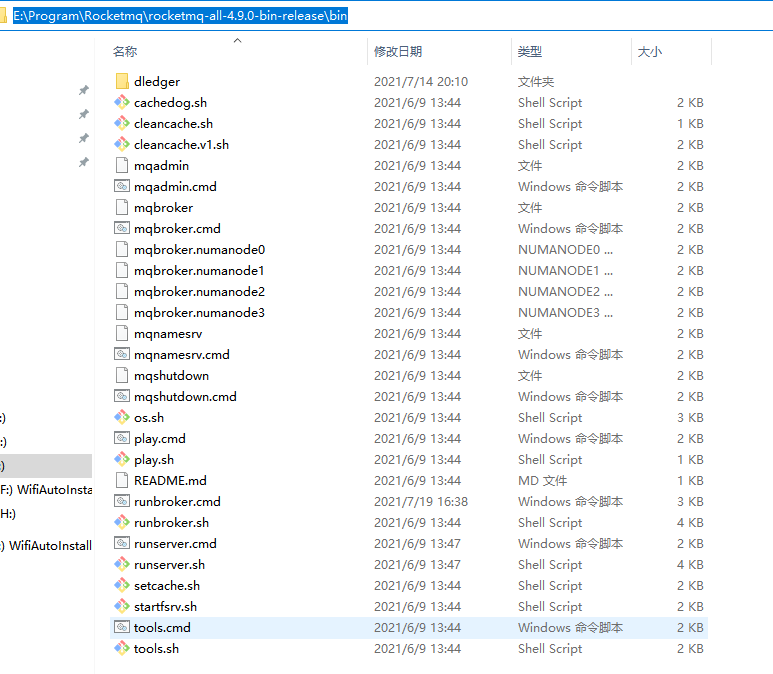Click date 2021/7/19 16:38 of runbroker.cmd
The height and width of the screenshot is (674, 773).
coord(421,501)
